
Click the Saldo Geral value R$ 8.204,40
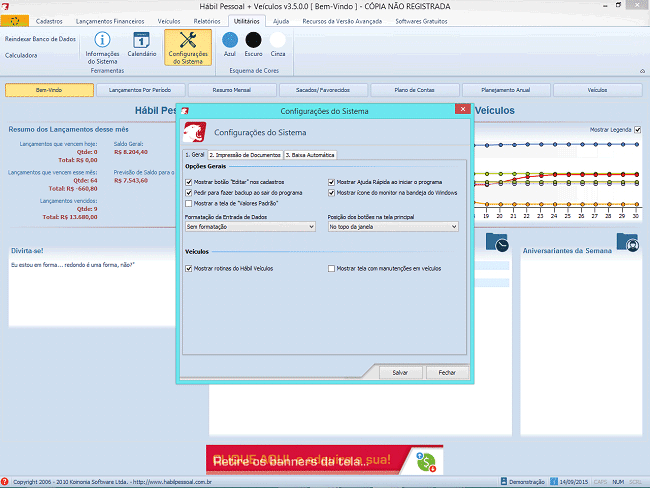point(131,152)
